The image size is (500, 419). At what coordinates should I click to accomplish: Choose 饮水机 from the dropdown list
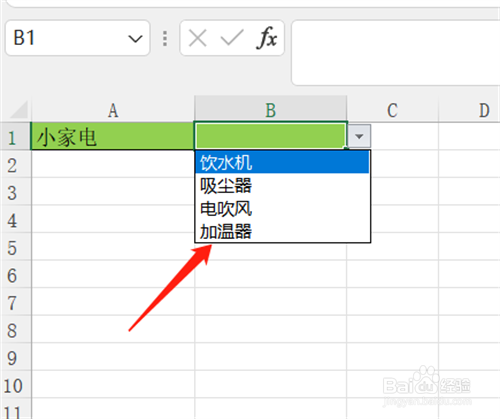[282, 162]
